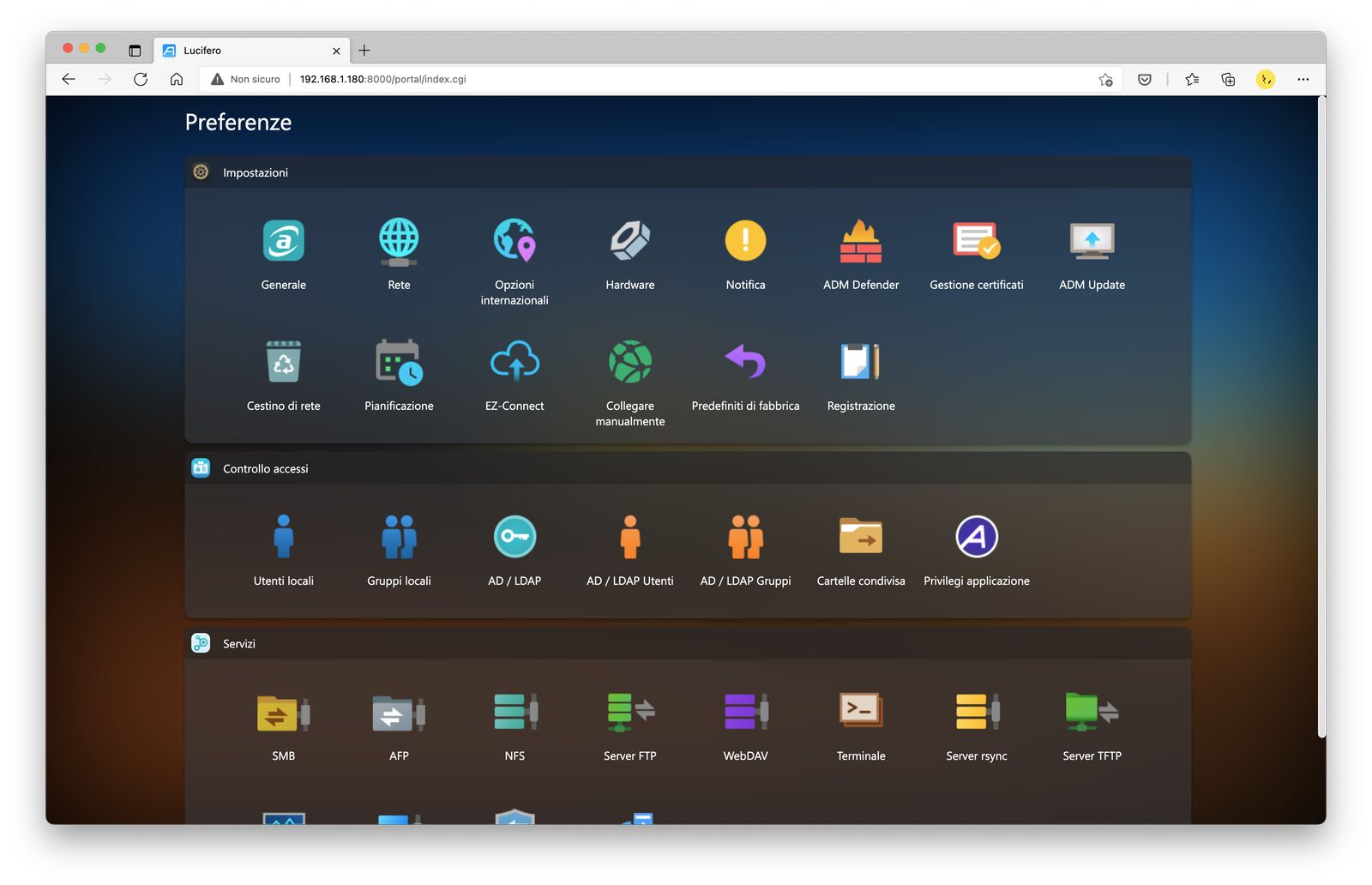This screenshot has width=1372, height=885.
Task: Open the browser profile menu
Action: [x=1266, y=79]
